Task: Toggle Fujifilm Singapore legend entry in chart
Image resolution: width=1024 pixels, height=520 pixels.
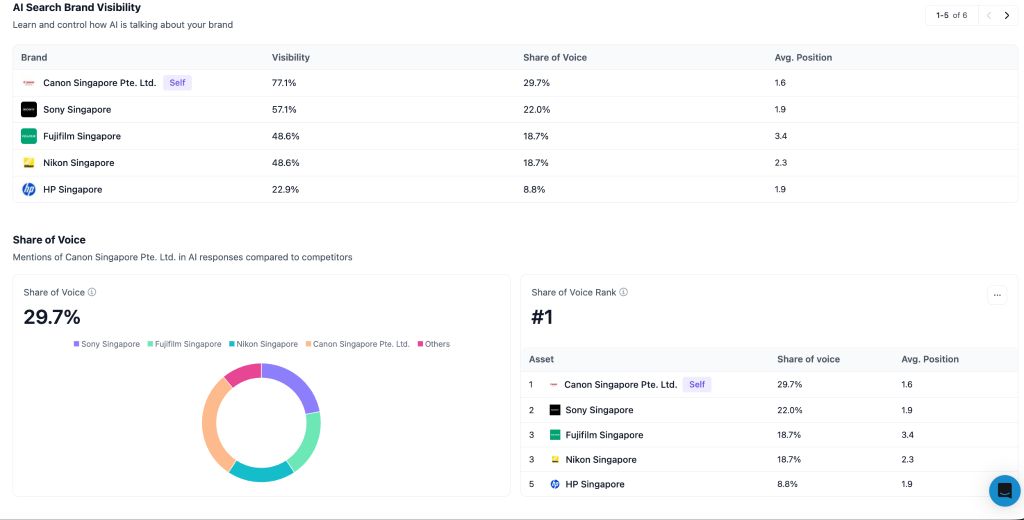Action: pos(184,344)
